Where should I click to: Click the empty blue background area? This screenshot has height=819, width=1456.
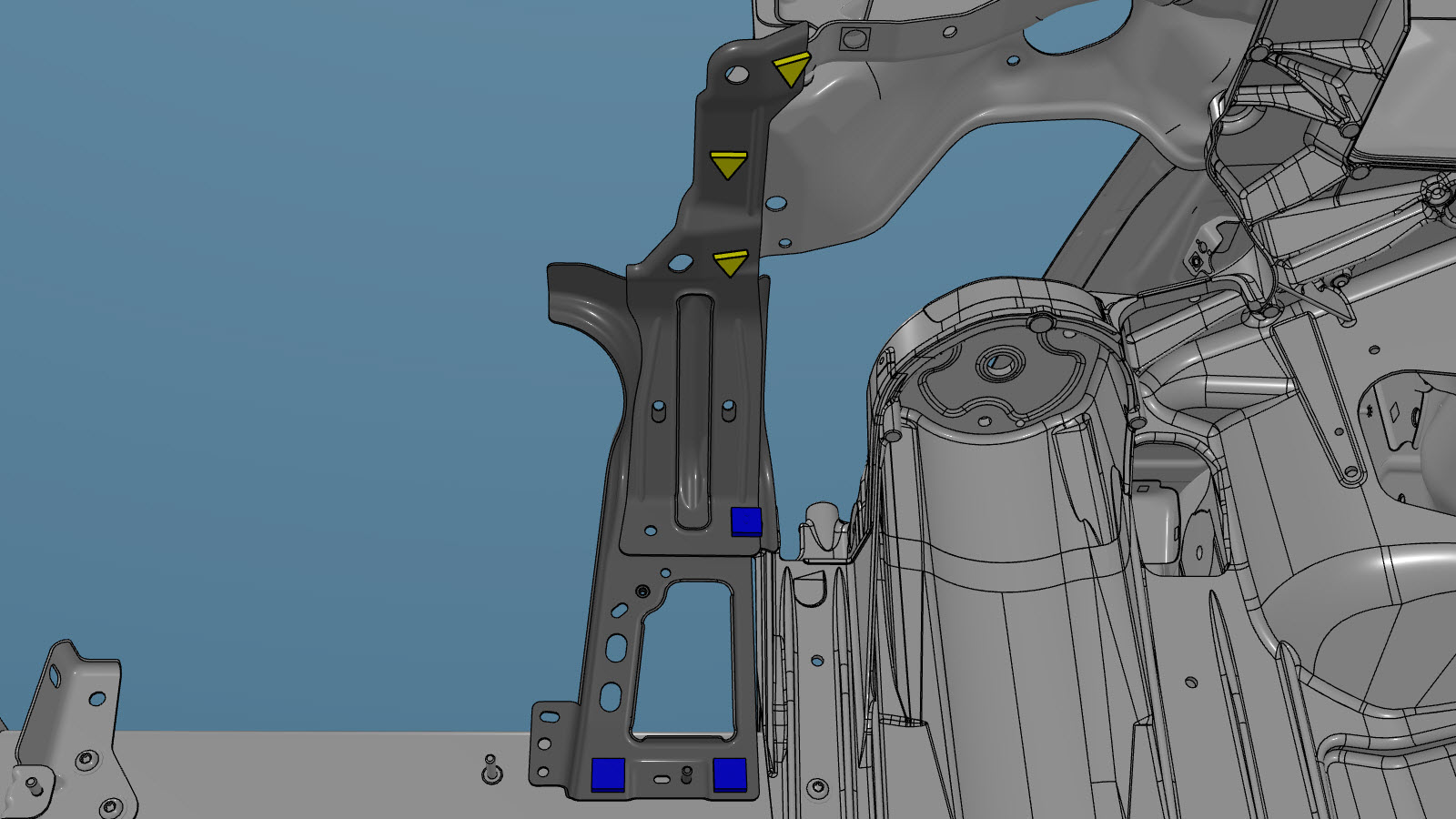point(273,318)
